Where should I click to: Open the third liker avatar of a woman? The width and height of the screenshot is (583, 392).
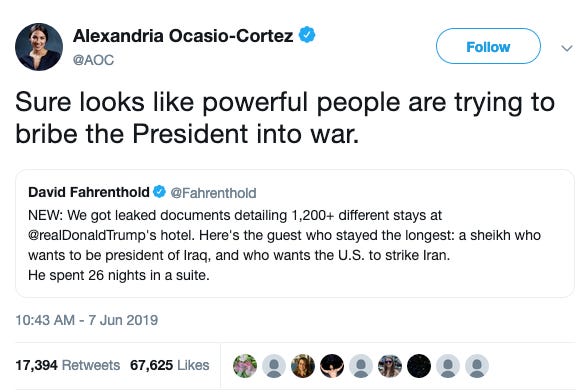coord(303,366)
